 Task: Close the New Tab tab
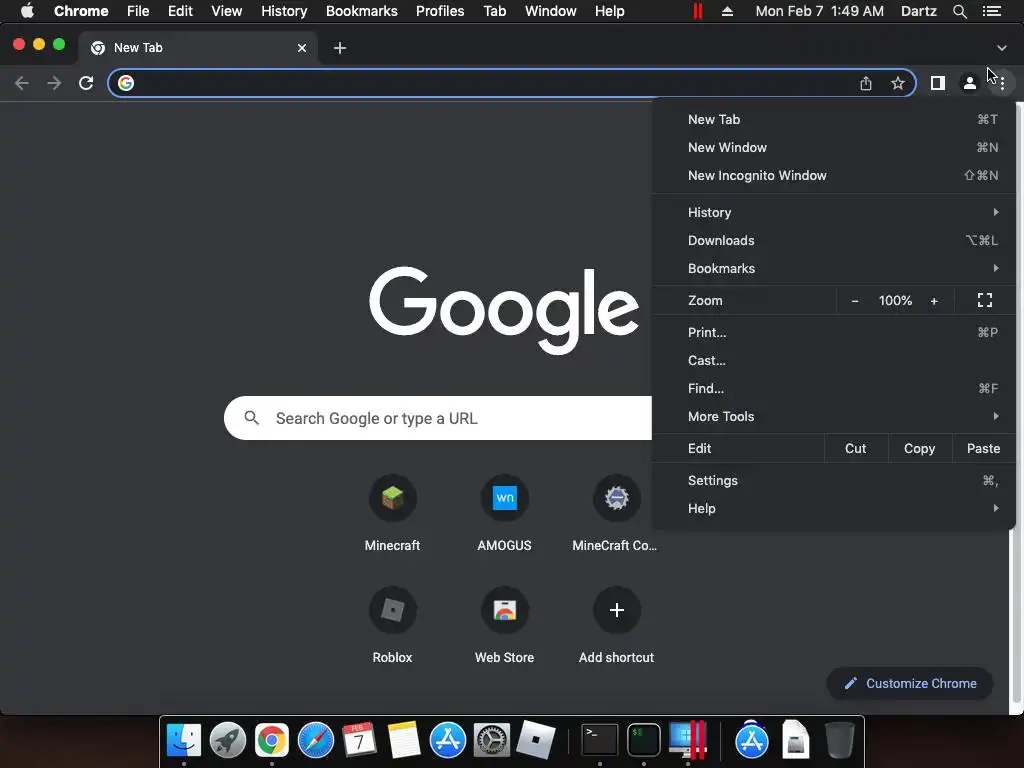click(x=302, y=48)
